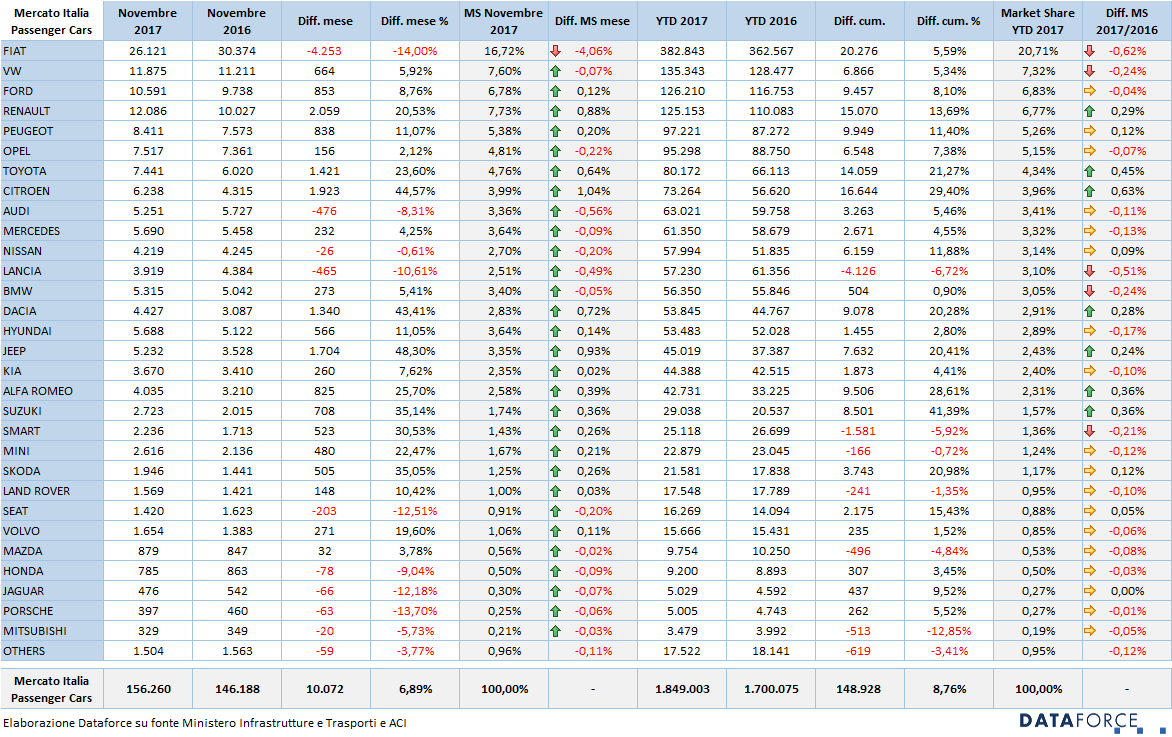The width and height of the screenshot is (1172, 737).
Task: Select the green arrow beside RENAULT's 0,88% value
Action: tap(555, 111)
